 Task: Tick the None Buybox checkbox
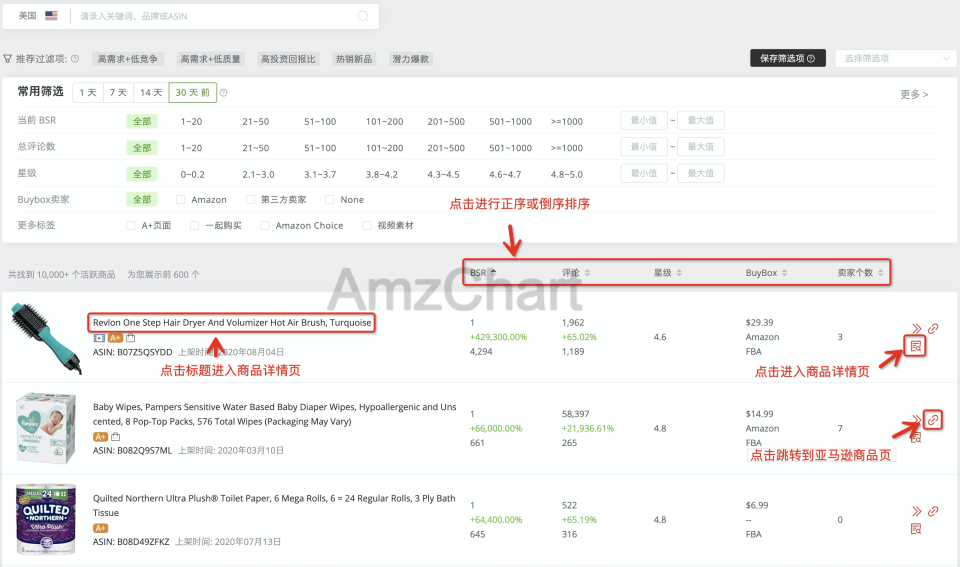point(329,200)
